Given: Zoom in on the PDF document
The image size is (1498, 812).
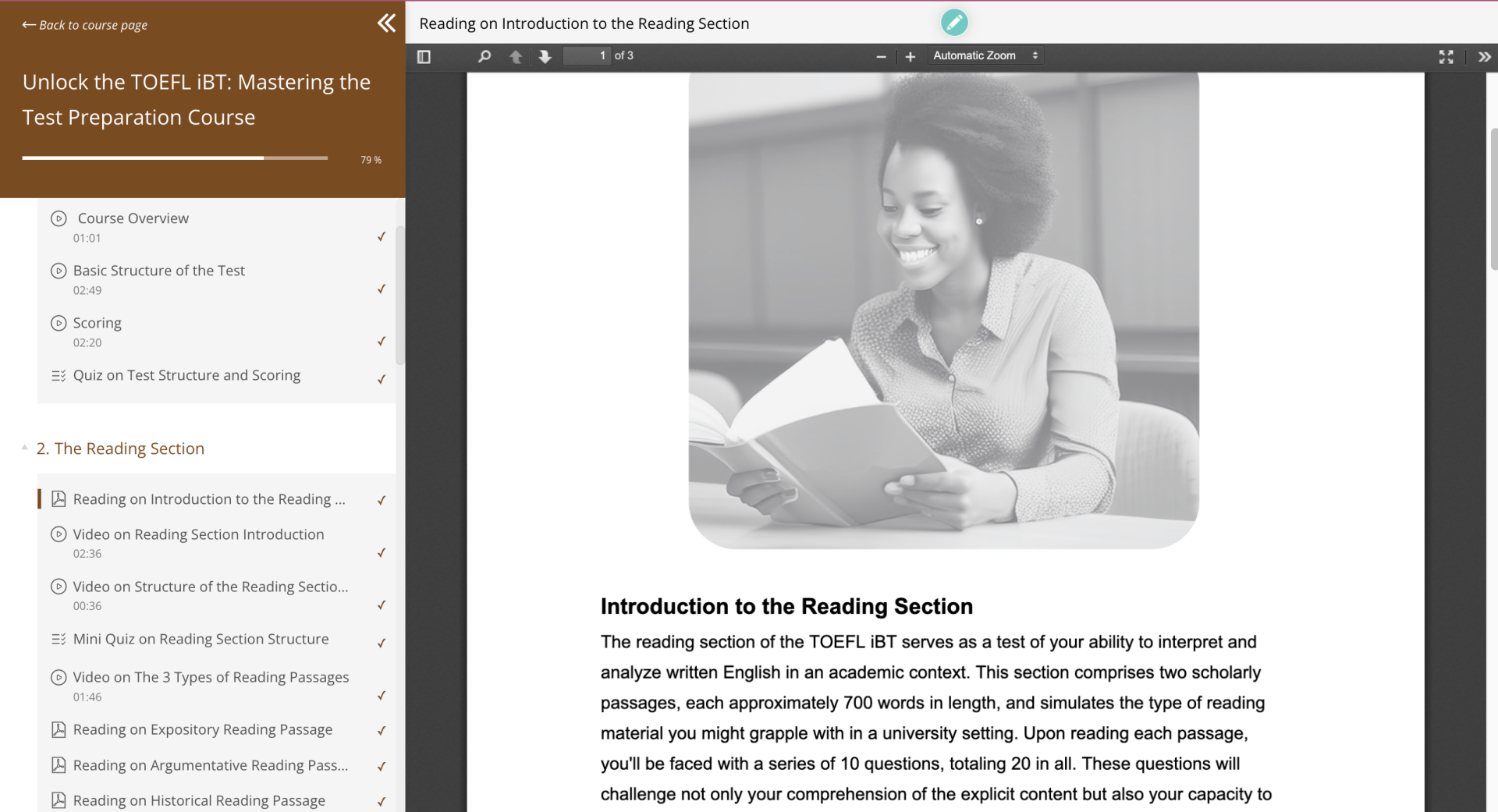Looking at the screenshot, I should pos(910,56).
